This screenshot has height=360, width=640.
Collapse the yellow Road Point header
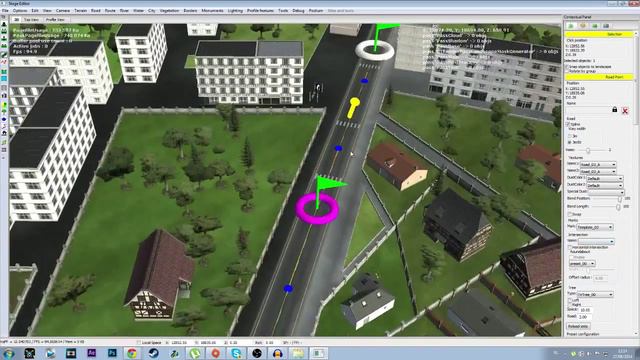(x=600, y=77)
